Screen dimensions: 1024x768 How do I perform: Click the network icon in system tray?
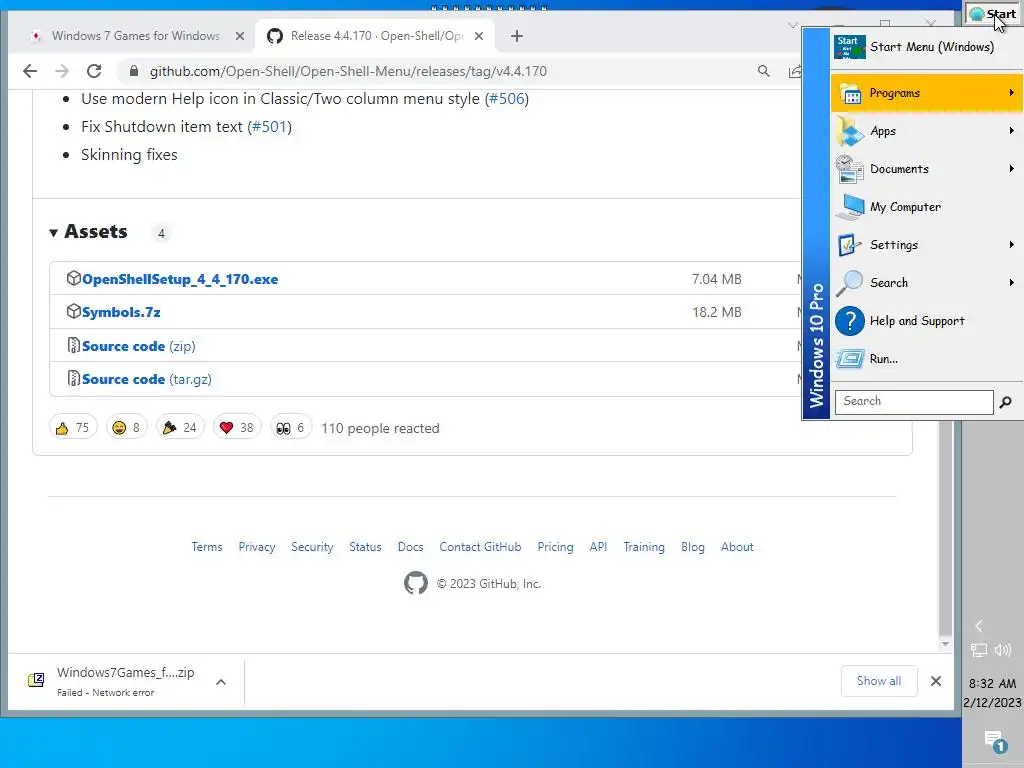click(978, 650)
